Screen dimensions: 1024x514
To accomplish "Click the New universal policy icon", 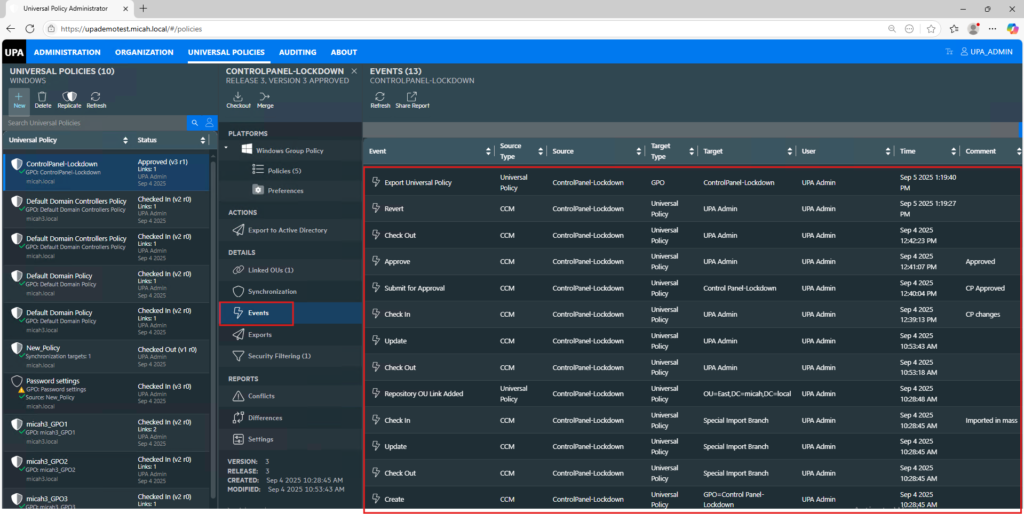I will 19,99.
